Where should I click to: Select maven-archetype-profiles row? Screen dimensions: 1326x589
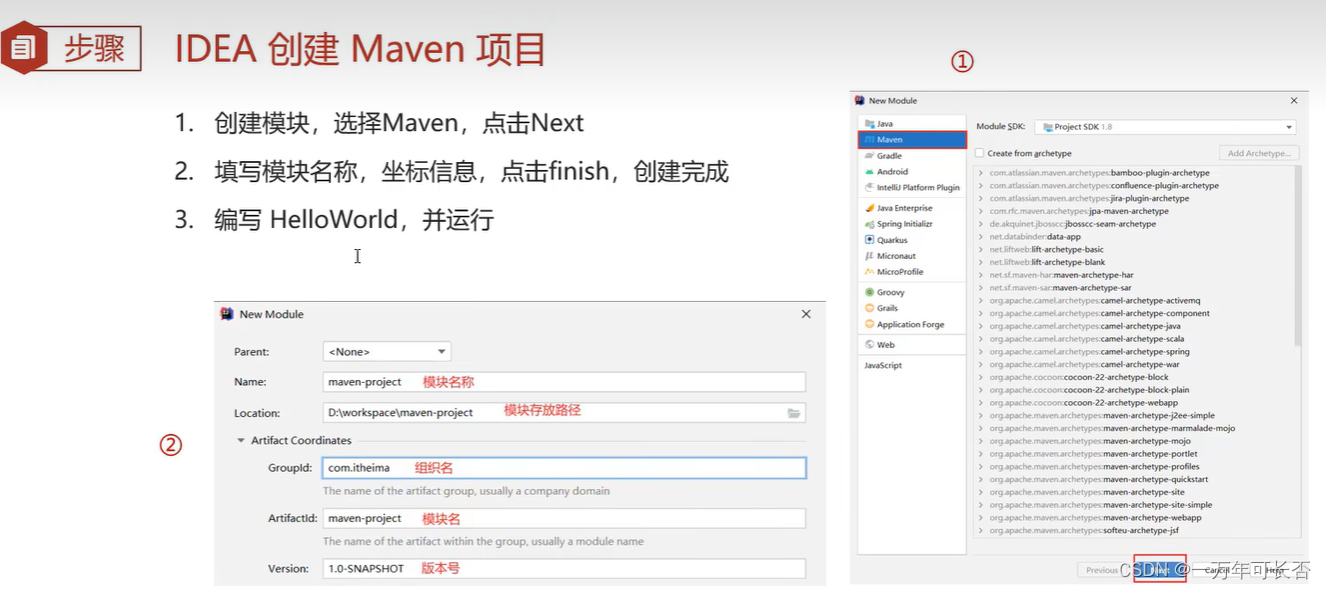tap(1134, 466)
